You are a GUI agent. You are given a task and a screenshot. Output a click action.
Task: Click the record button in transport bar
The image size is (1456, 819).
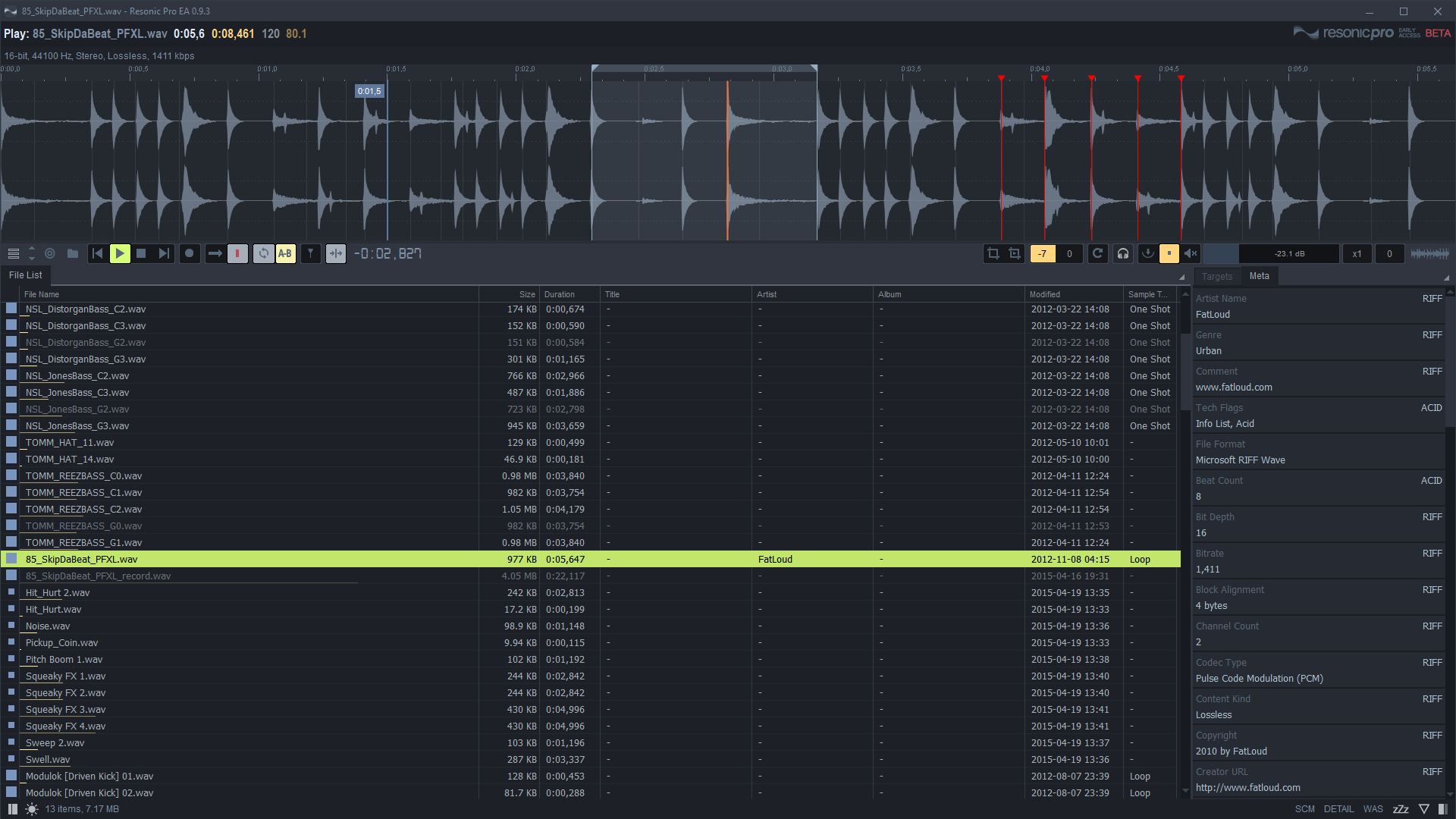pyautogui.click(x=189, y=253)
